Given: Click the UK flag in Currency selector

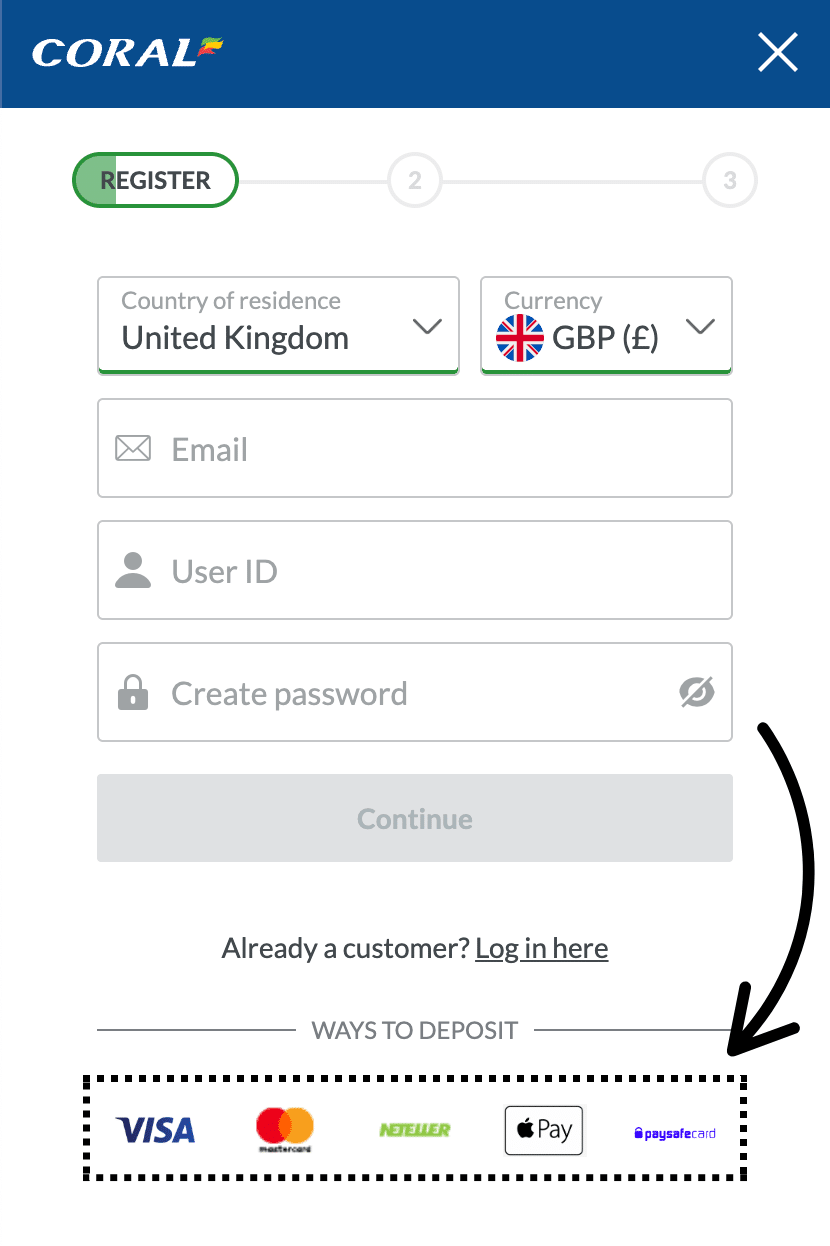Looking at the screenshot, I should (x=520, y=338).
